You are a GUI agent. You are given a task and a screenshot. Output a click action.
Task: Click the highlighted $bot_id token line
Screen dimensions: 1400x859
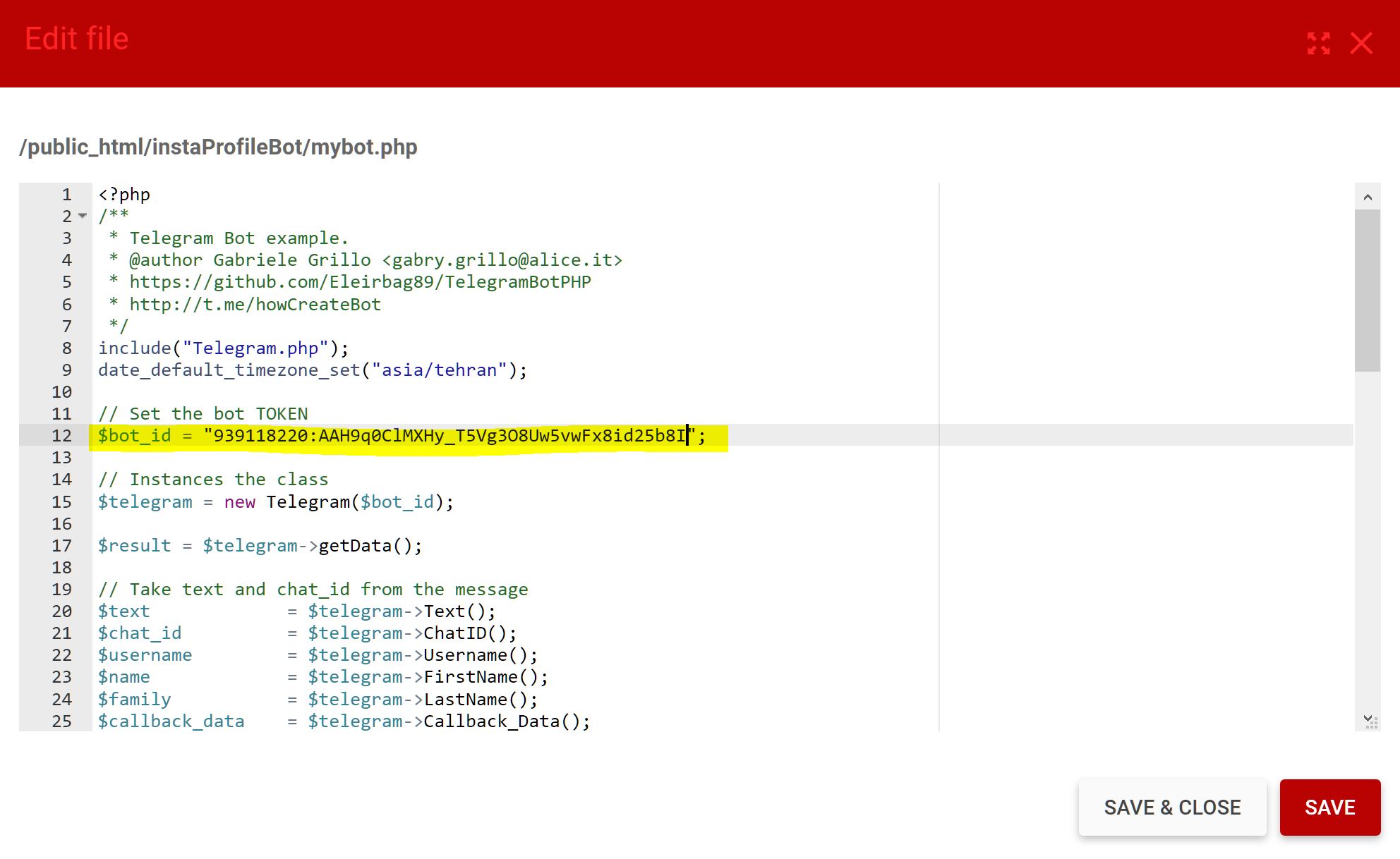[402, 436]
